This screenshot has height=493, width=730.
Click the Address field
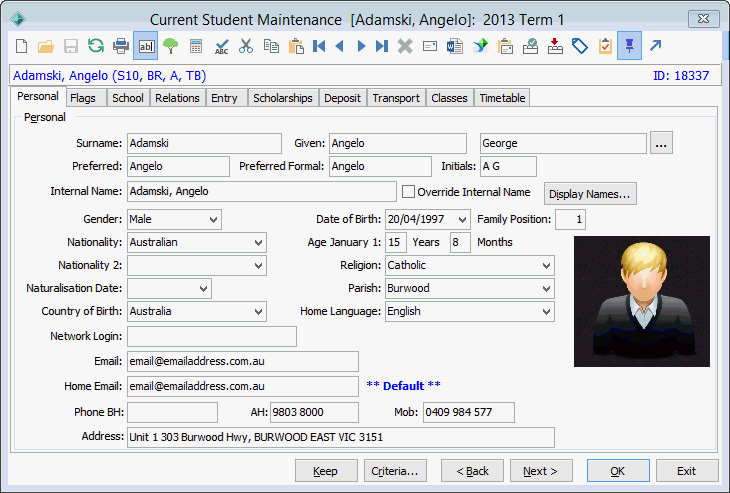(x=341, y=438)
